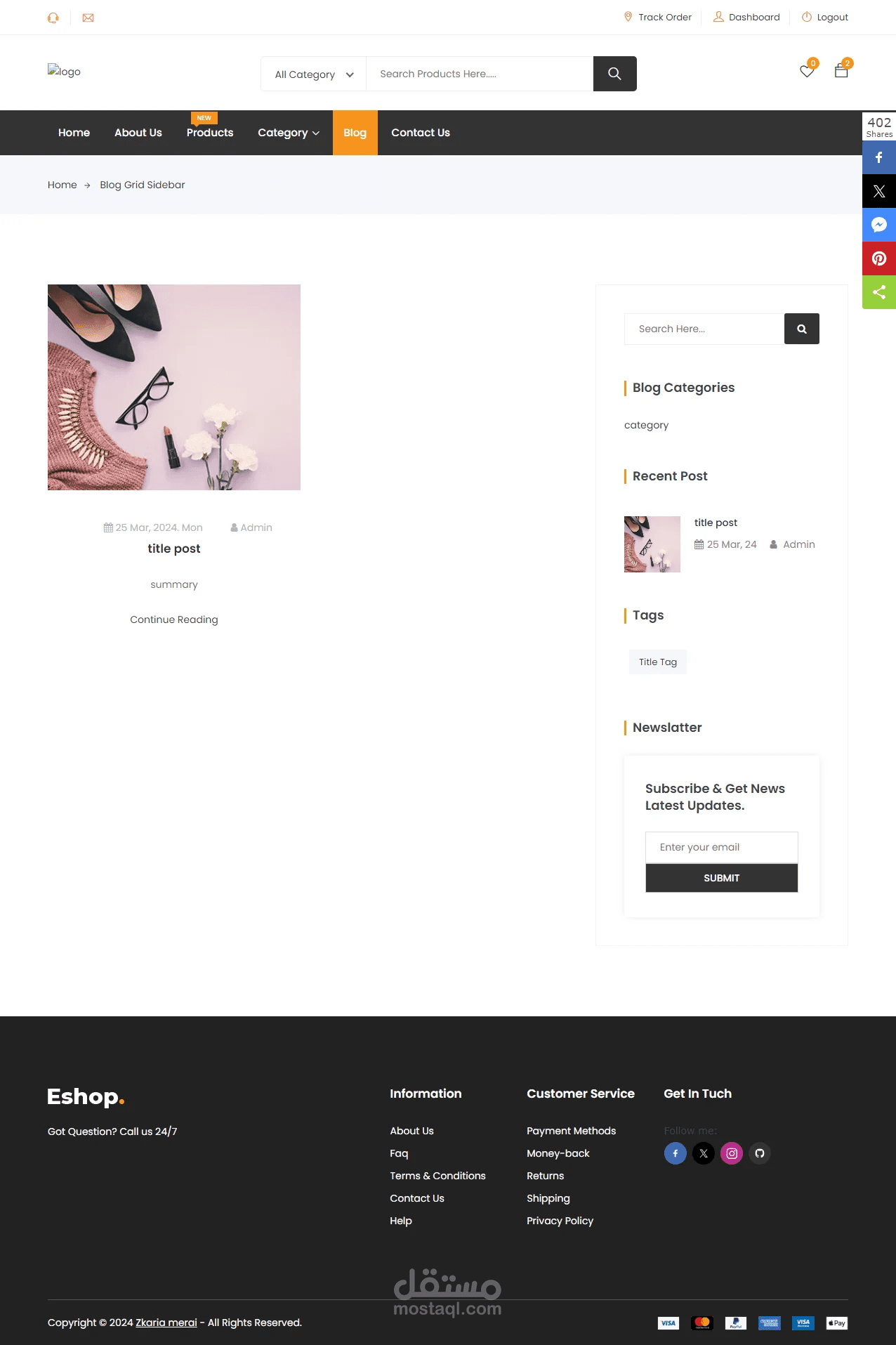Click the headset support icon
Viewport: 896px width, 1345px height.
pyautogui.click(x=53, y=18)
